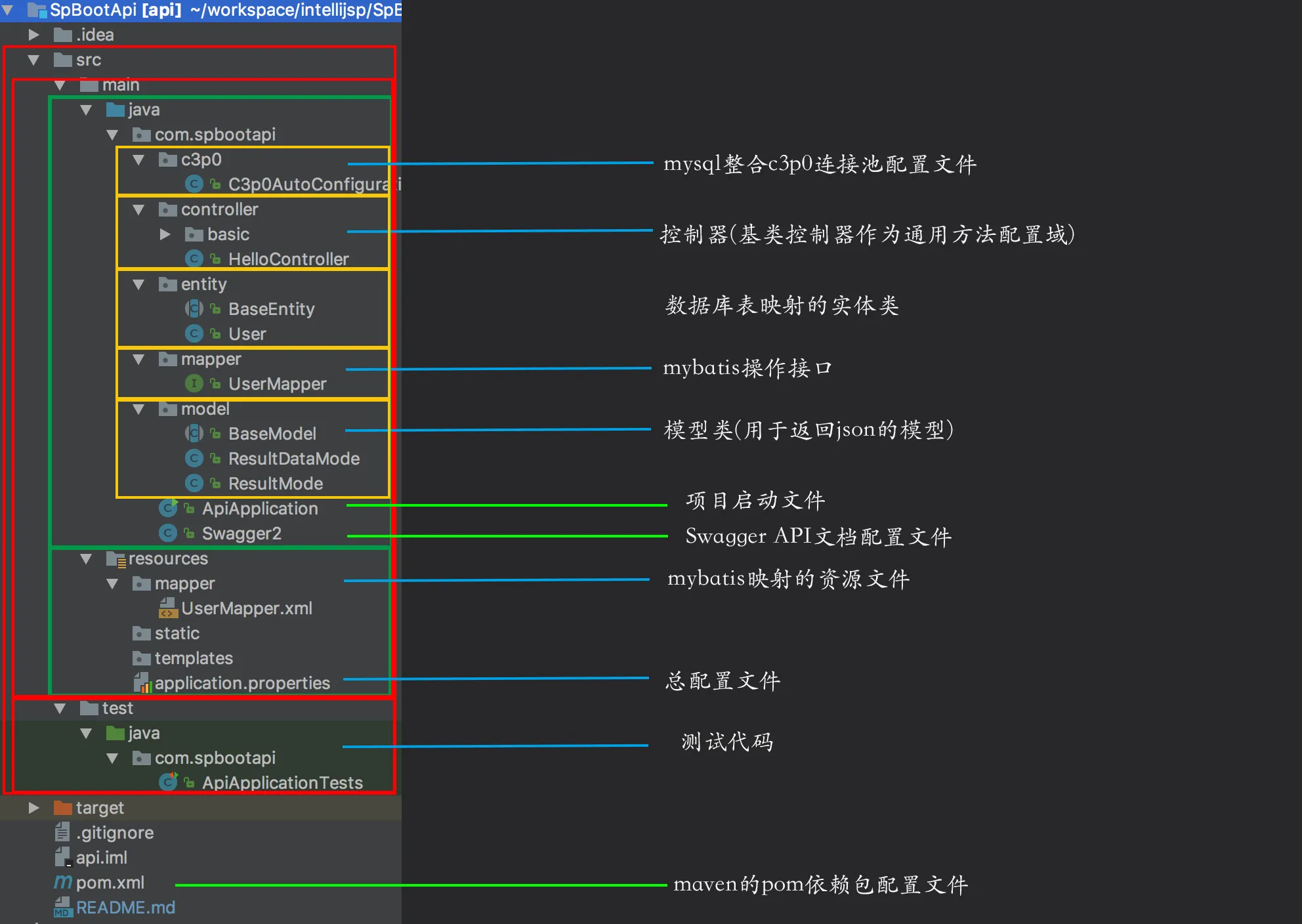The height and width of the screenshot is (924, 1302).
Task: Open UserMapper.xml file
Action: click(247, 608)
